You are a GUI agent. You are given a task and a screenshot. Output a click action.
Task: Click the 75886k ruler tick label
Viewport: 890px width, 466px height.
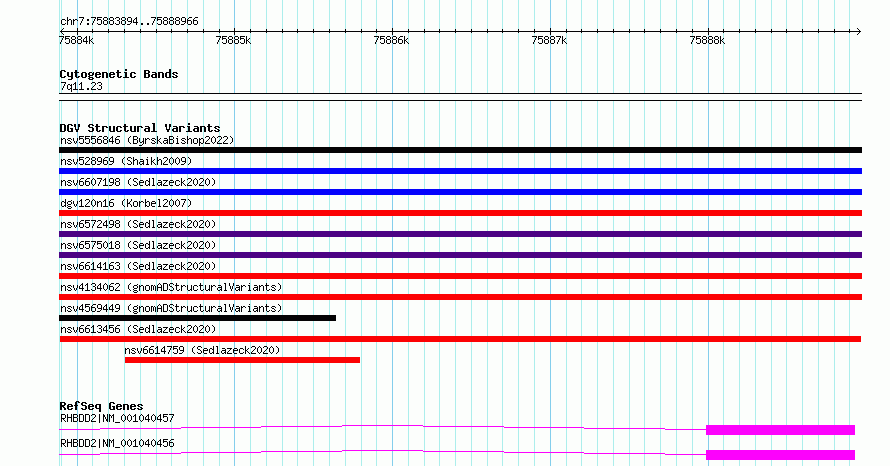coord(391,40)
